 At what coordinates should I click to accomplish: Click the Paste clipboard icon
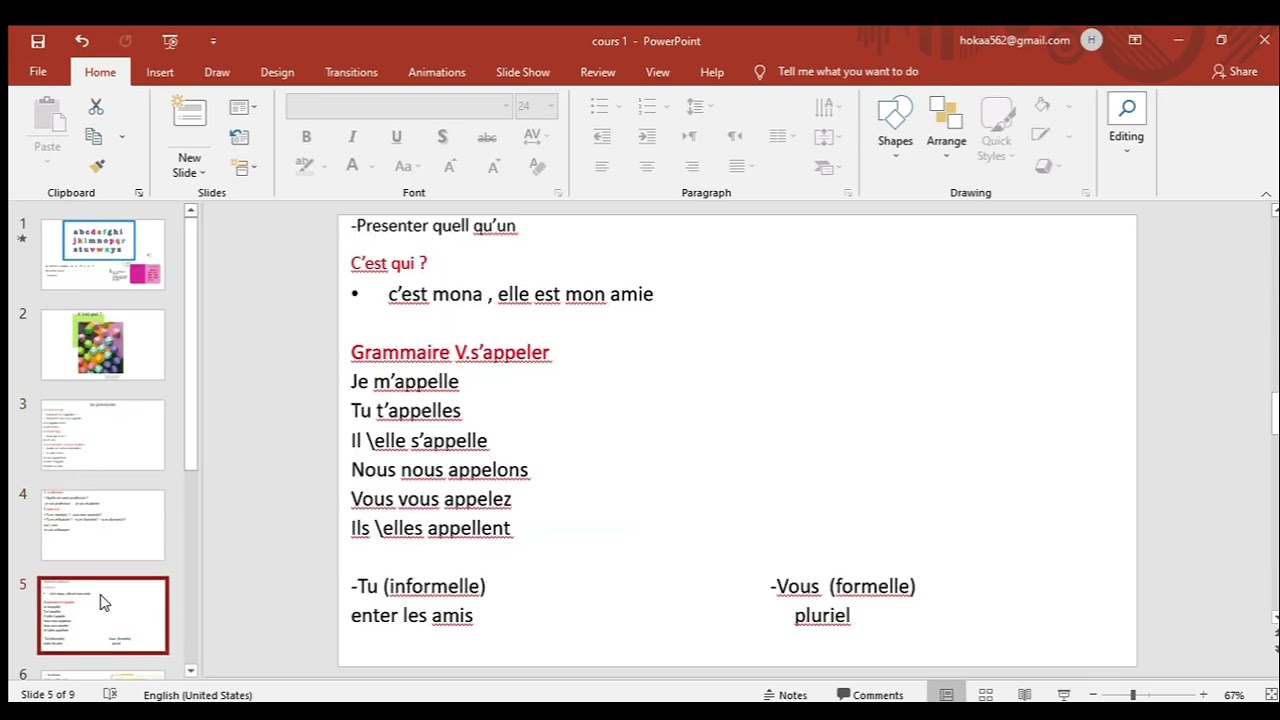point(47,114)
